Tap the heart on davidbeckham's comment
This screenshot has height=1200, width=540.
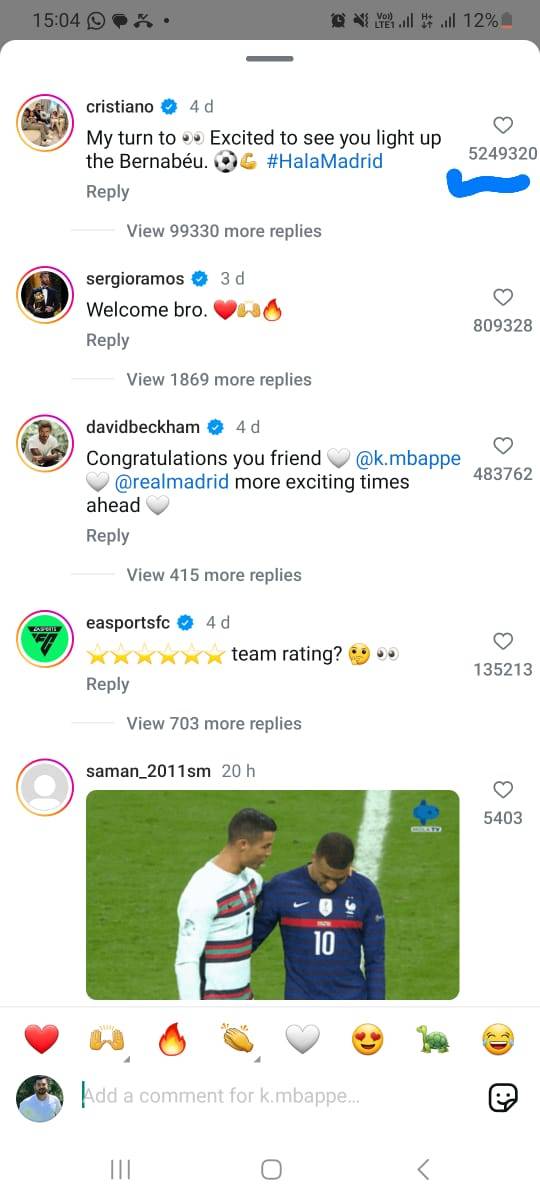(x=504, y=445)
